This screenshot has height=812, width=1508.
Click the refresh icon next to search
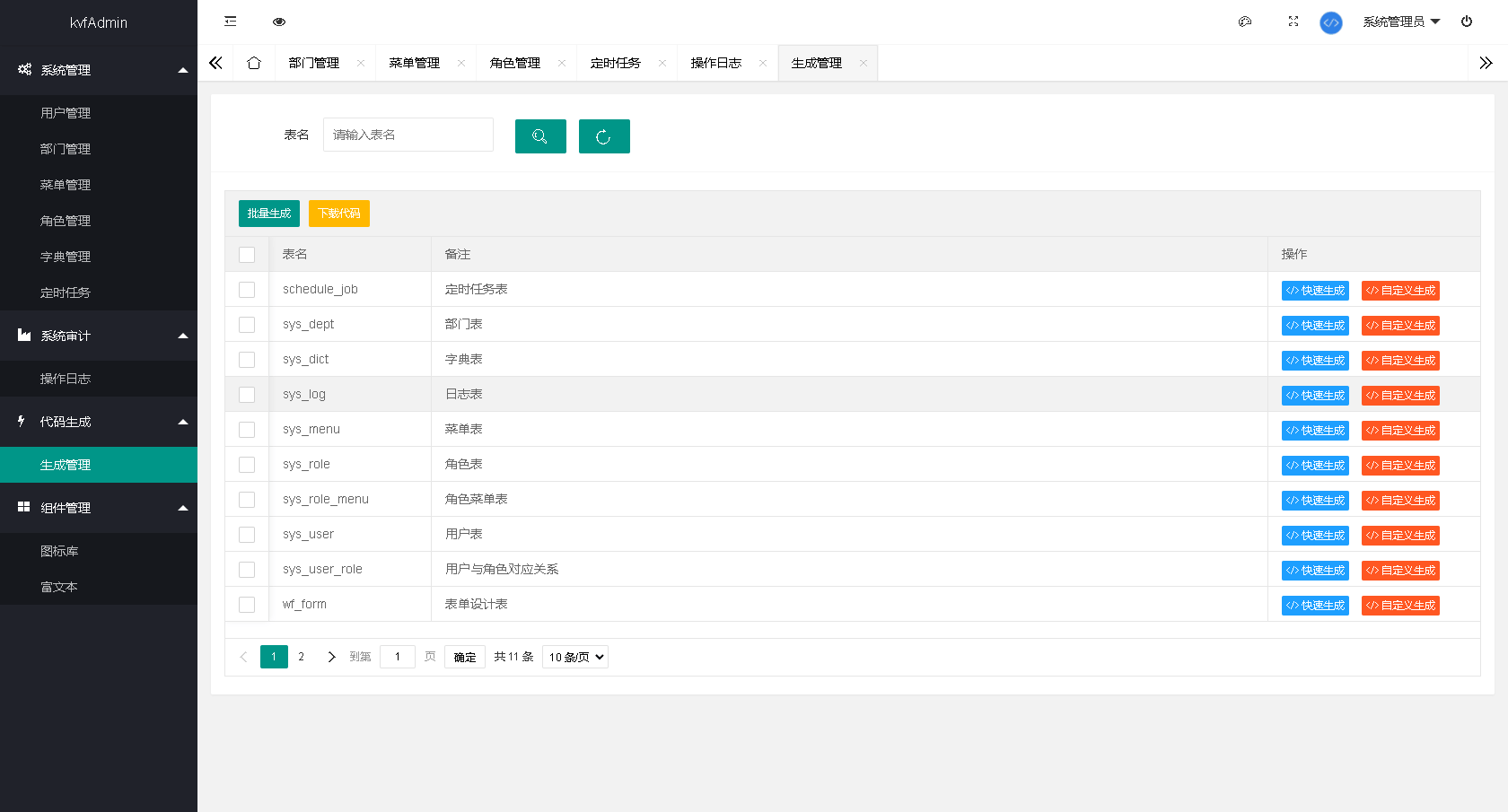(x=603, y=136)
